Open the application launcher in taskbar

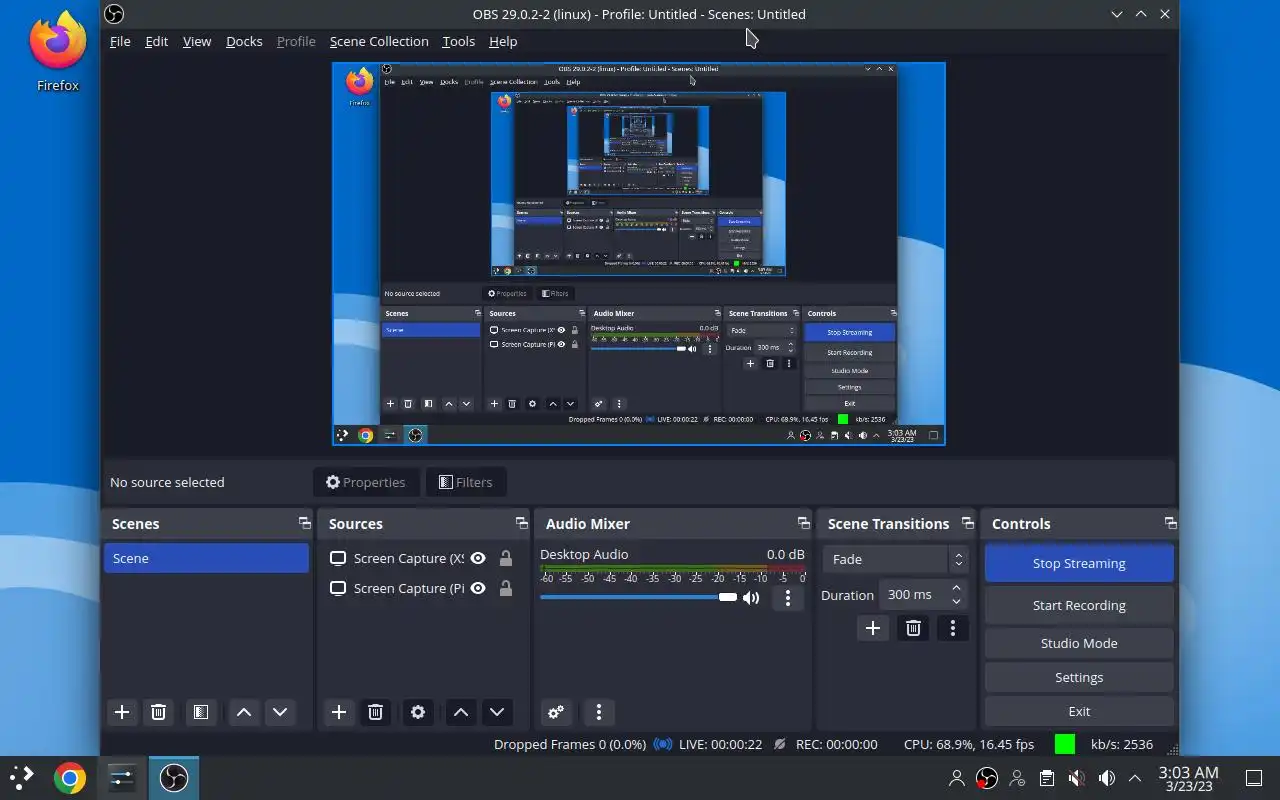pyautogui.click(x=21, y=778)
